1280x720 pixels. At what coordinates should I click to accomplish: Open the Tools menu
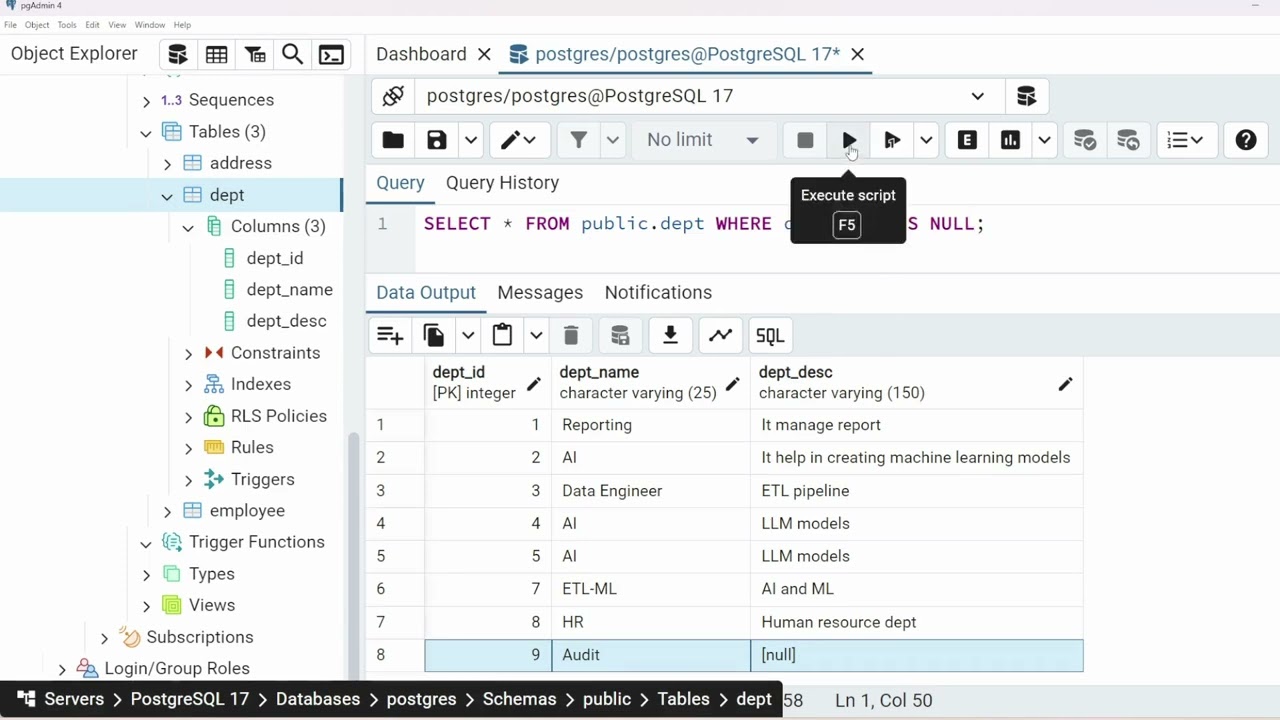click(x=67, y=25)
